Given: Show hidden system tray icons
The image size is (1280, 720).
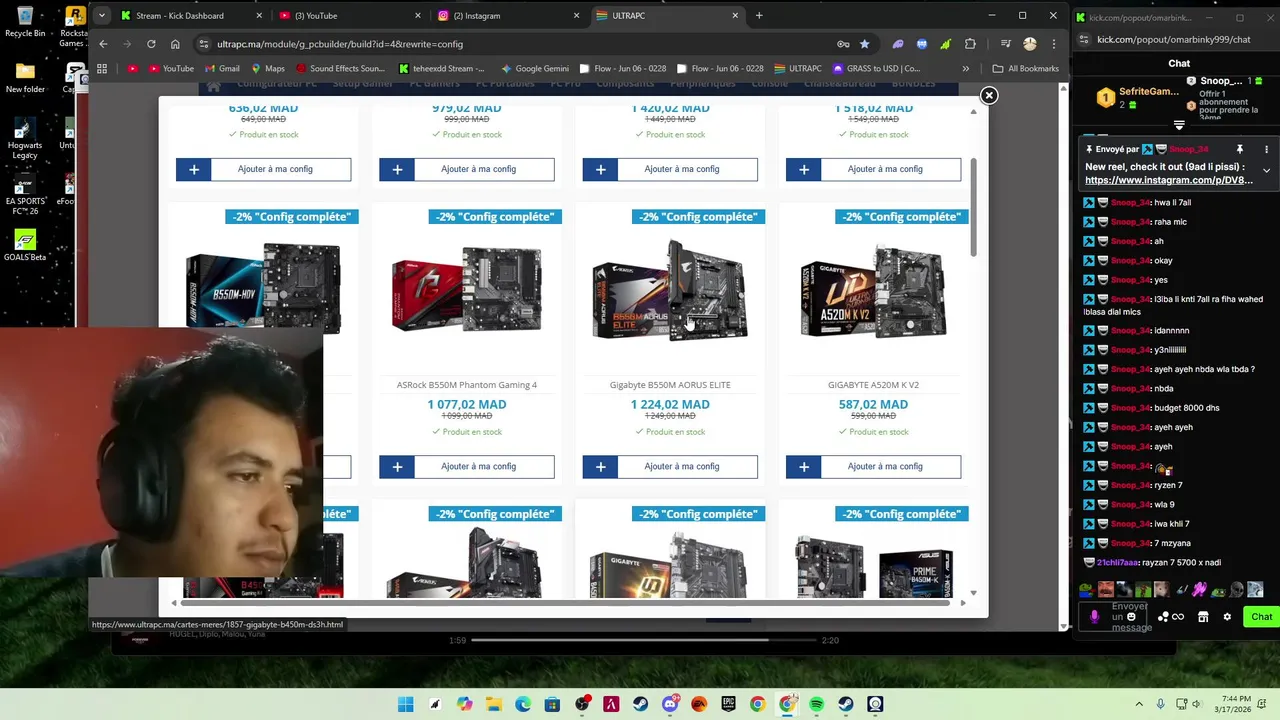Looking at the screenshot, I should click(x=1140, y=704).
